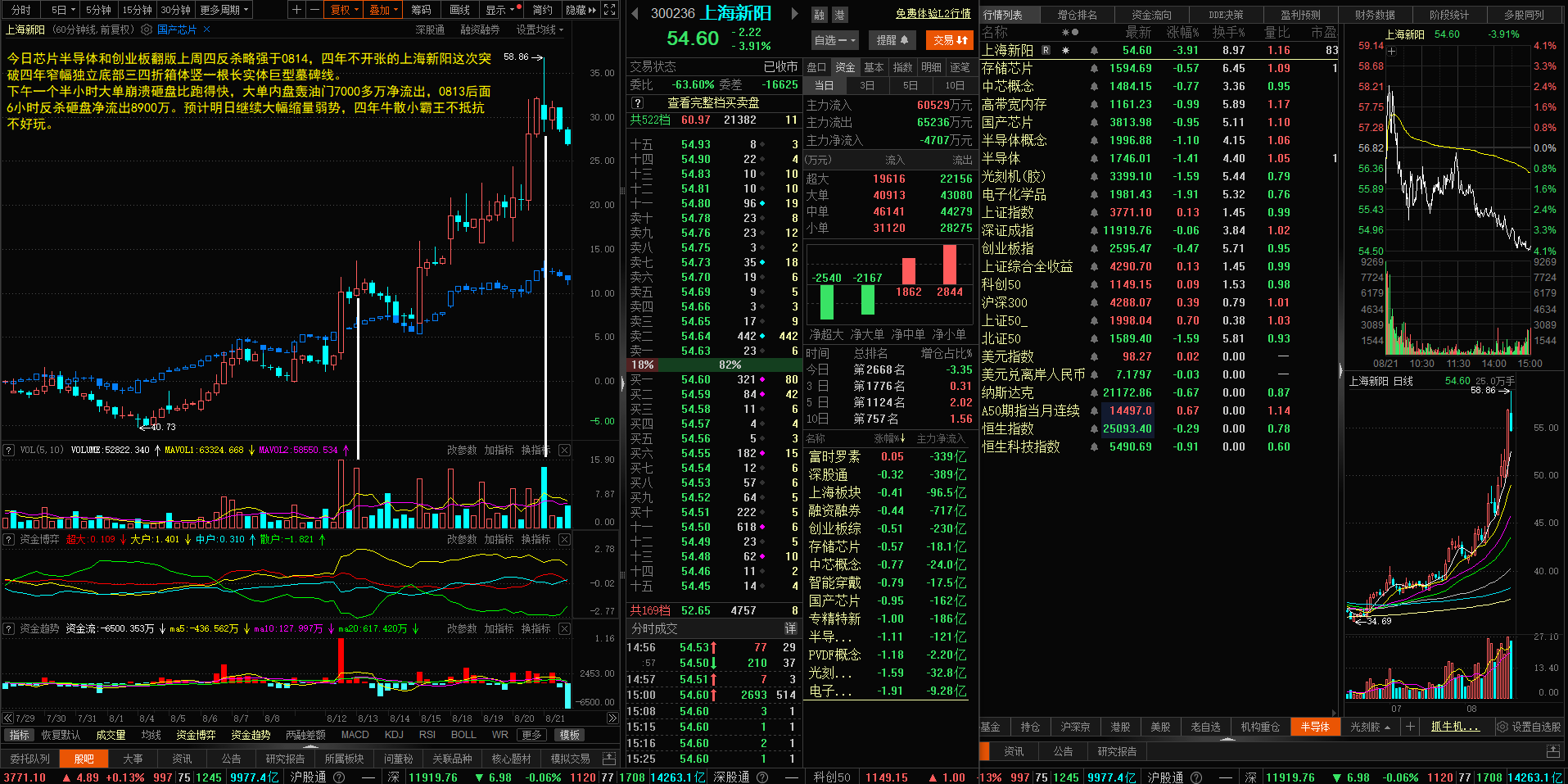1568x784 pixels.
Task: Expand the 光刻胶 tab dropdown arrow
Action: click(1387, 727)
